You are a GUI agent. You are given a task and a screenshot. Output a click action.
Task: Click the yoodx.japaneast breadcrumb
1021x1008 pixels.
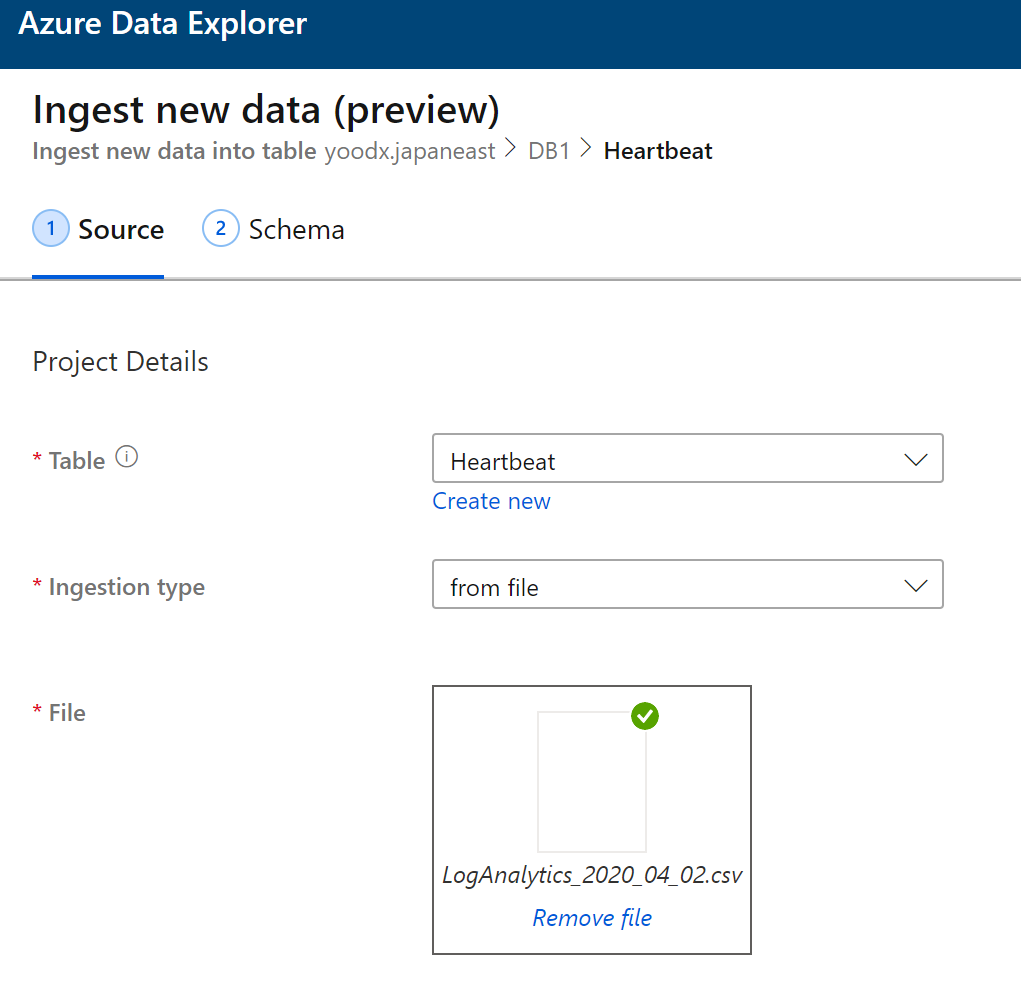click(x=410, y=151)
